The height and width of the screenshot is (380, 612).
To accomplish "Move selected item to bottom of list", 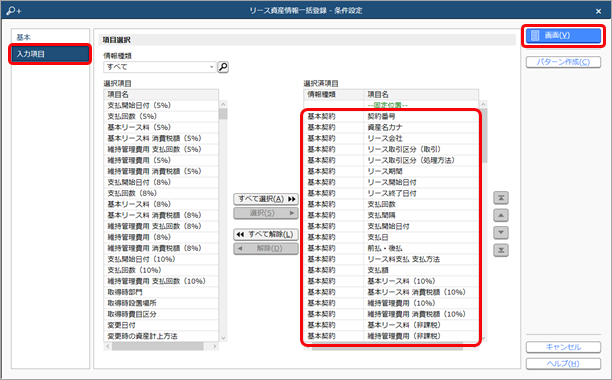I will click(501, 250).
